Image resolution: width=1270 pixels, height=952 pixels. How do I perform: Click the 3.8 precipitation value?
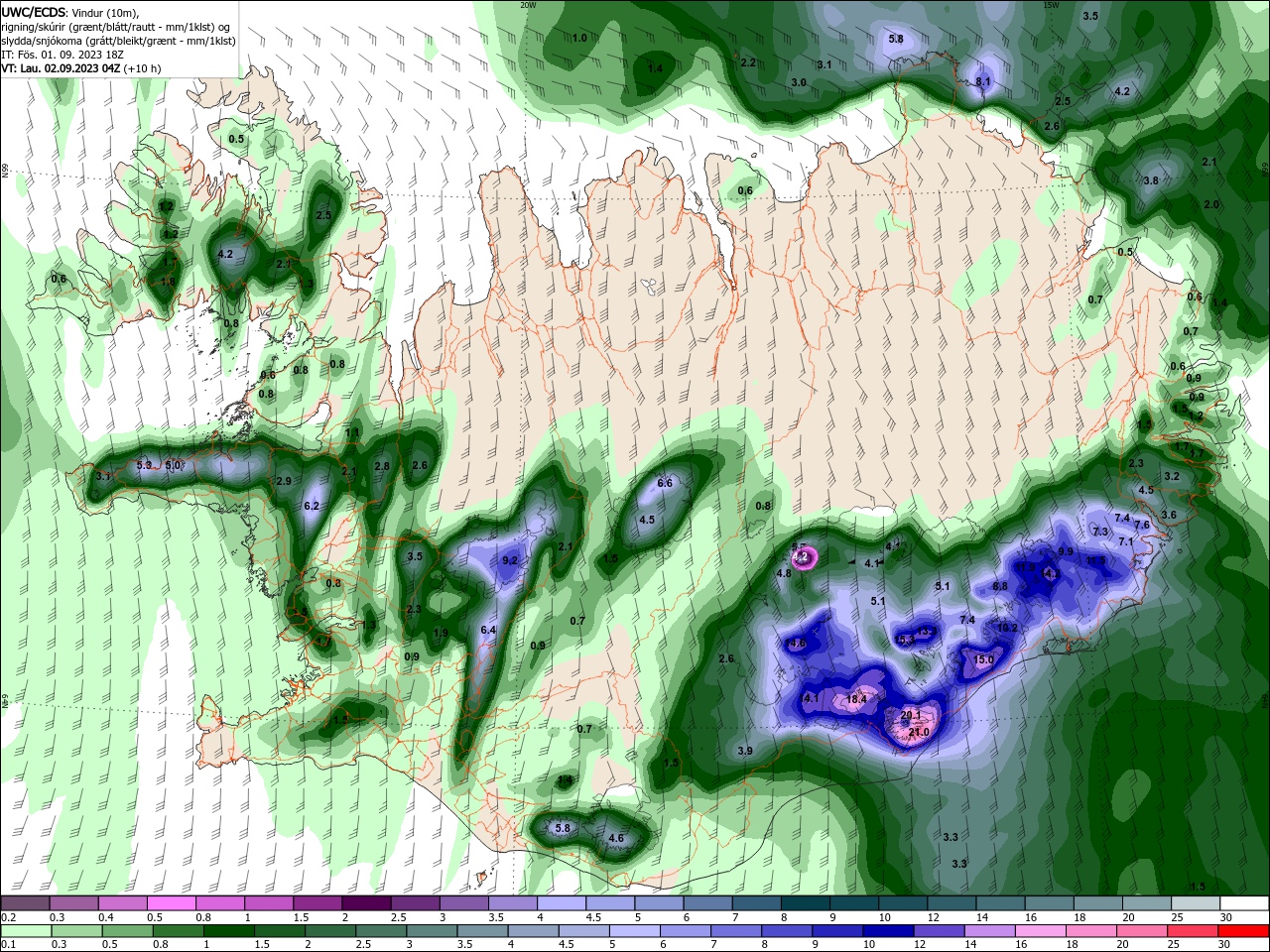tap(1151, 180)
